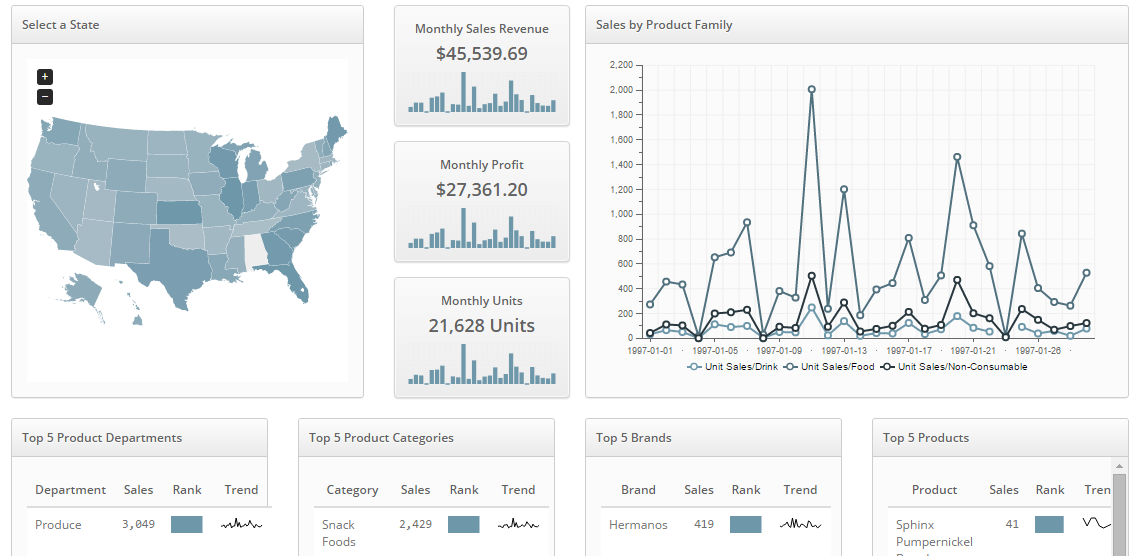Sort by Department column header
Viewport: 1136px width, 556px height.
click(70, 490)
